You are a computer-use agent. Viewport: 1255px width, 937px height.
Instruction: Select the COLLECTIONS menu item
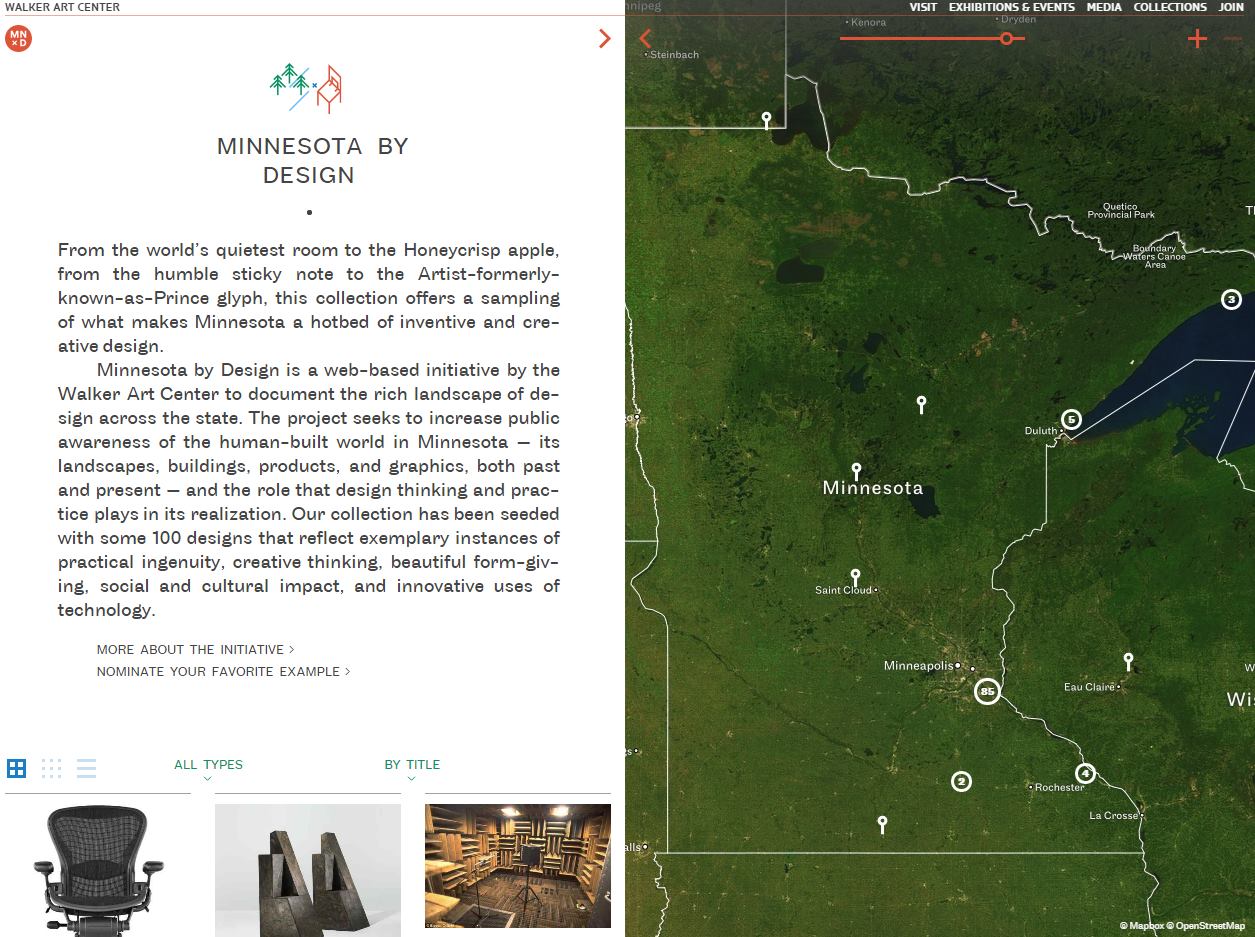(x=1169, y=7)
